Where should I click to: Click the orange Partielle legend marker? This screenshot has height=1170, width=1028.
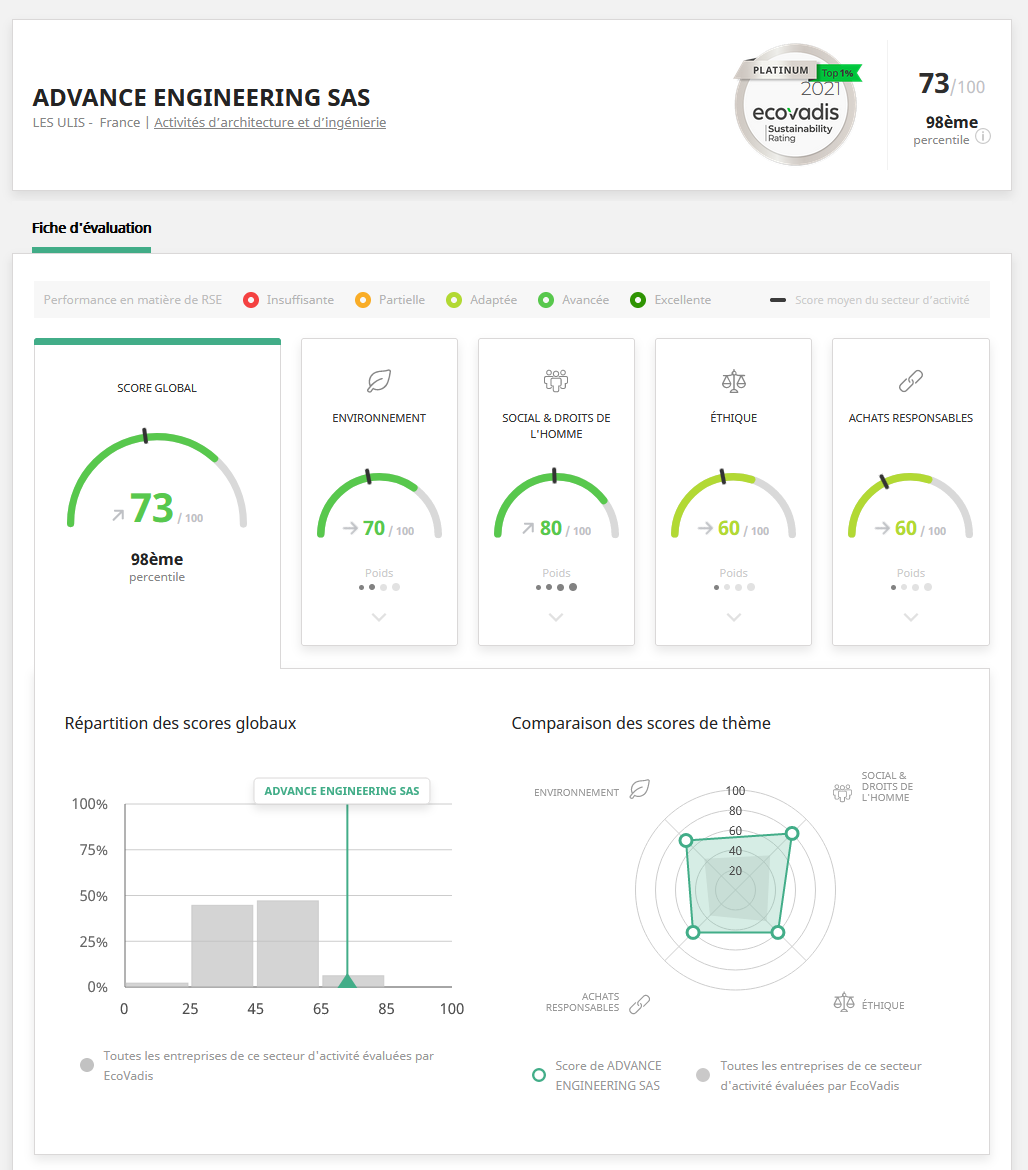[x=363, y=300]
